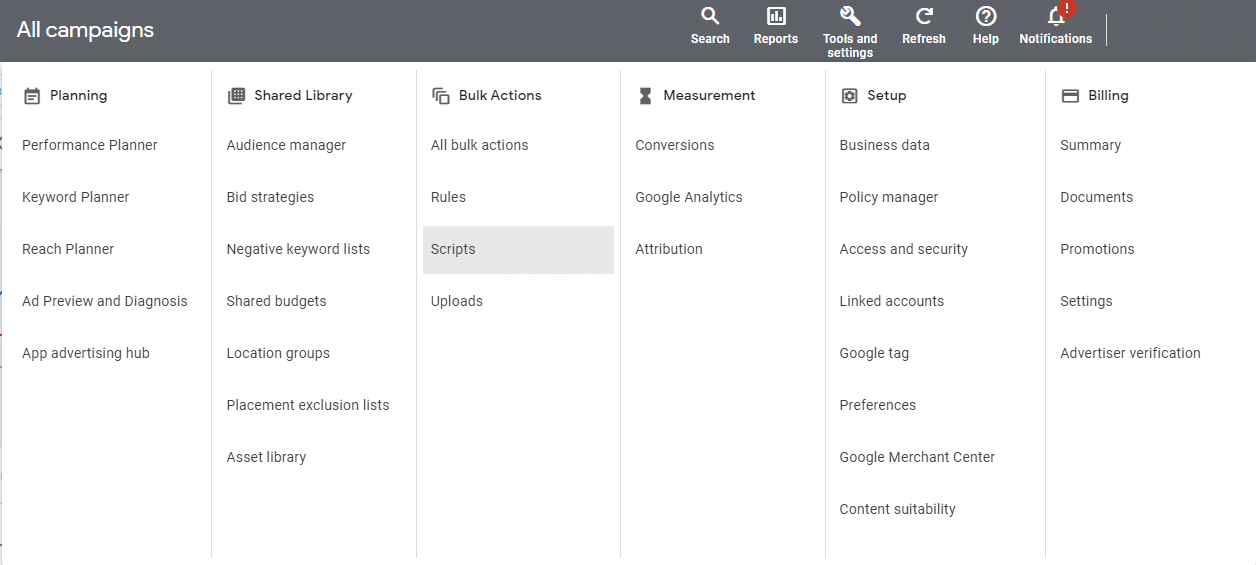
Task: Open Billing Summary
Action: coord(1091,145)
